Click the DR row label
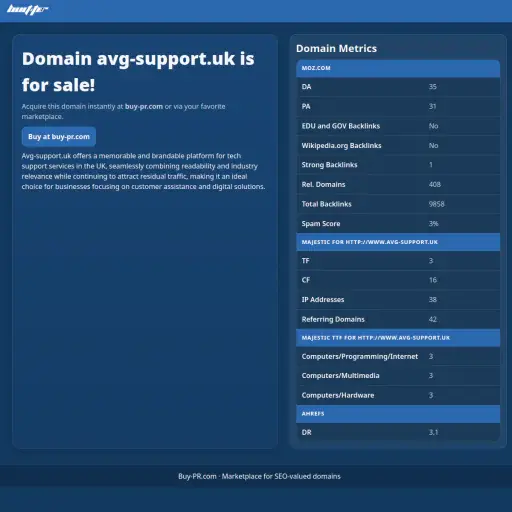512x512 pixels. [306, 433]
